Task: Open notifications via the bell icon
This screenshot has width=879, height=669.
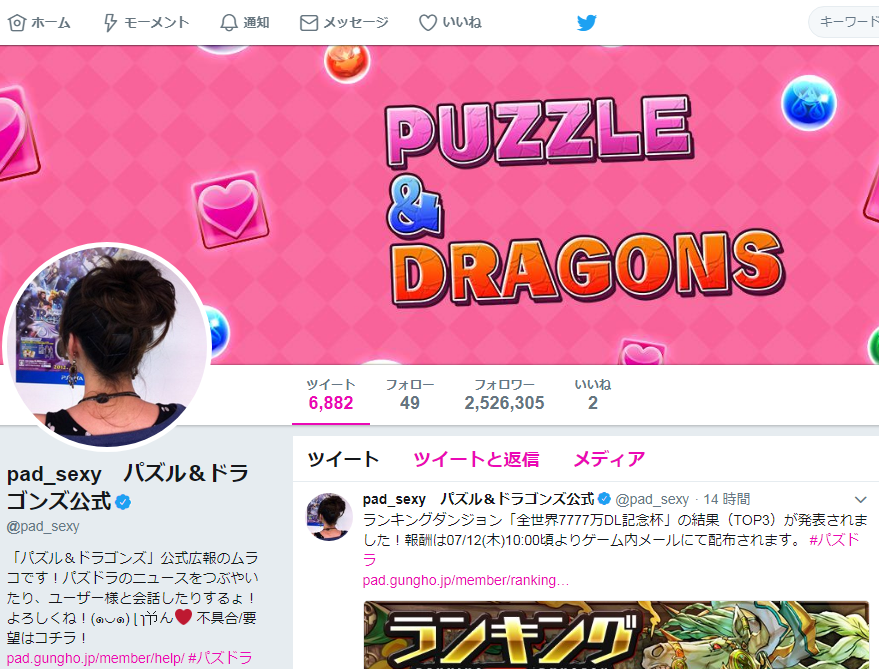Action: click(x=229, y=22)
